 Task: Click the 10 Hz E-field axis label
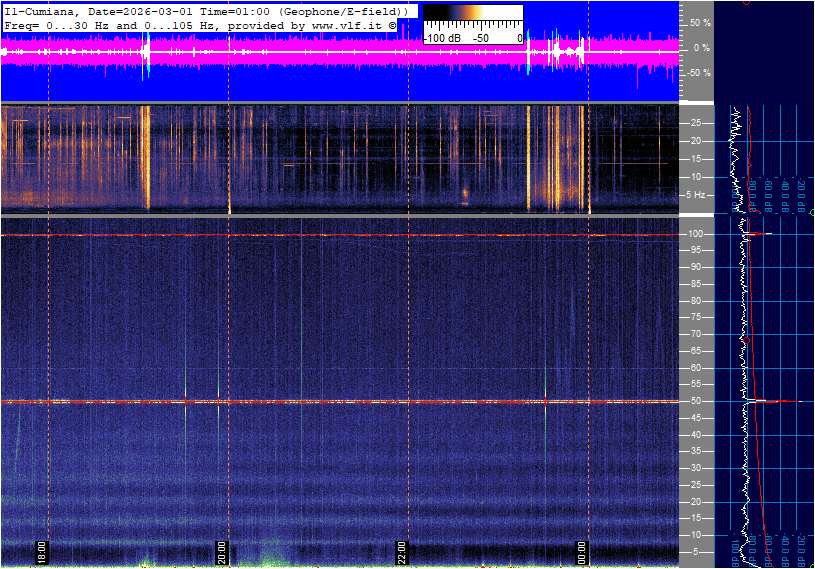tap(696, 535)
